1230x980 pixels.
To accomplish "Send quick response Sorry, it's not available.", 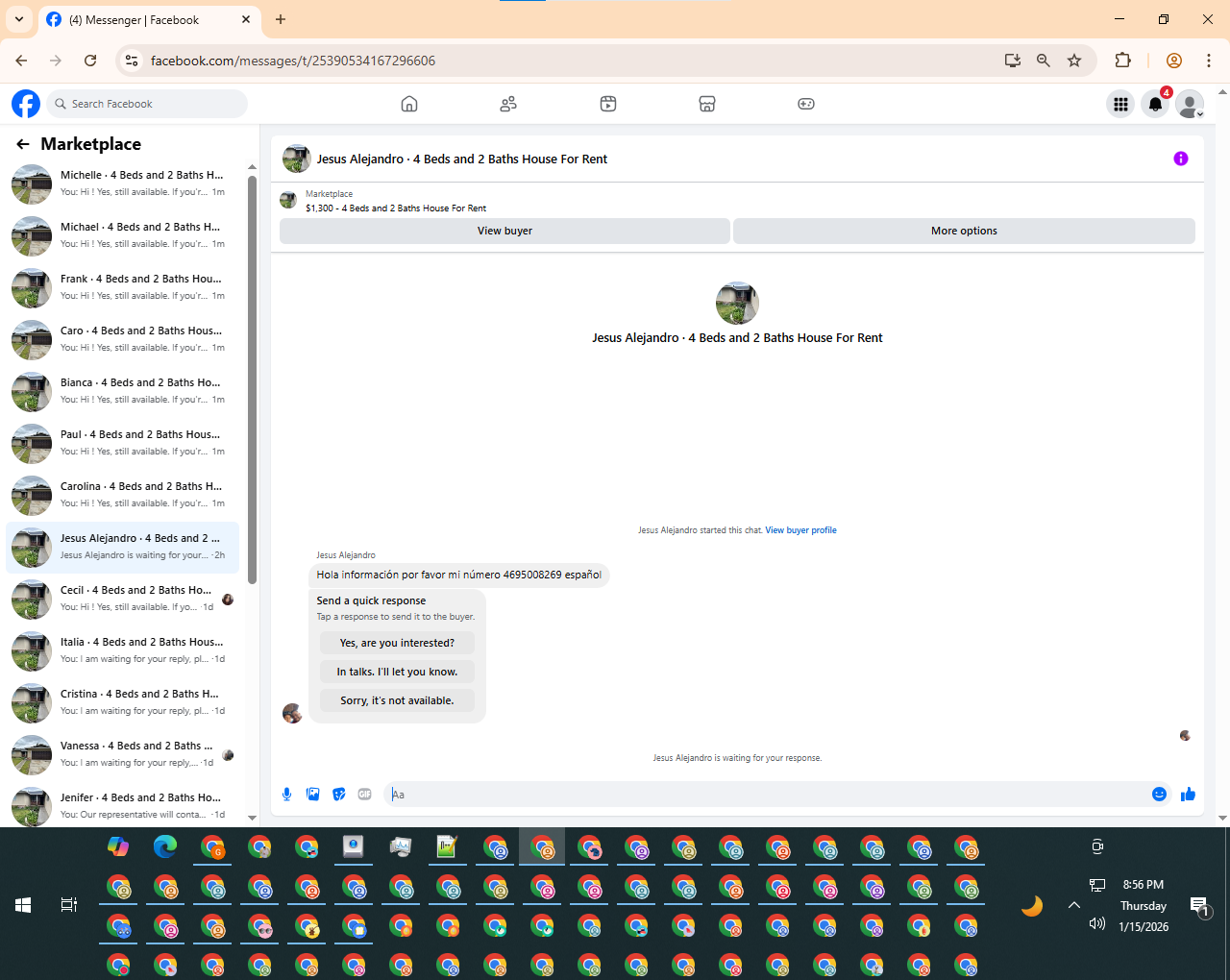I will (397, 700).
